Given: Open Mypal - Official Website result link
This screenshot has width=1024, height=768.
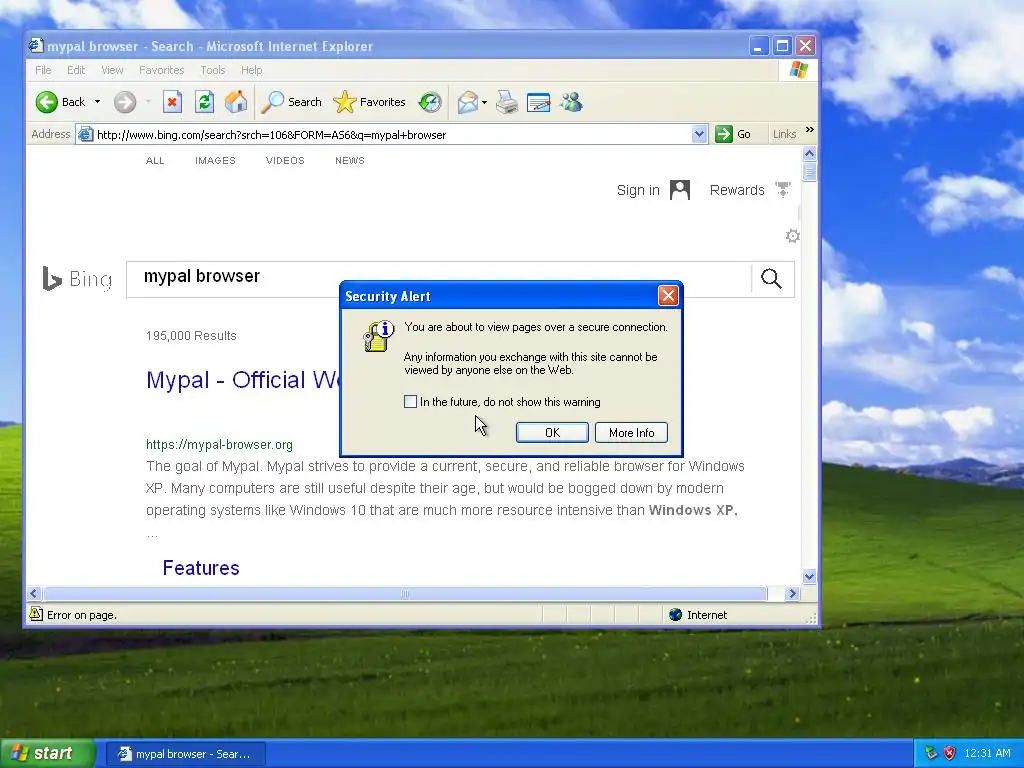Looking at the screenshot, I should point(242,379).
